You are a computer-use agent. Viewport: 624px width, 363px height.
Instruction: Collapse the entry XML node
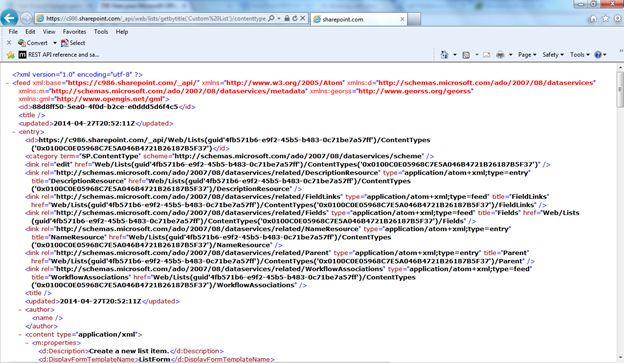pos(14,132)
